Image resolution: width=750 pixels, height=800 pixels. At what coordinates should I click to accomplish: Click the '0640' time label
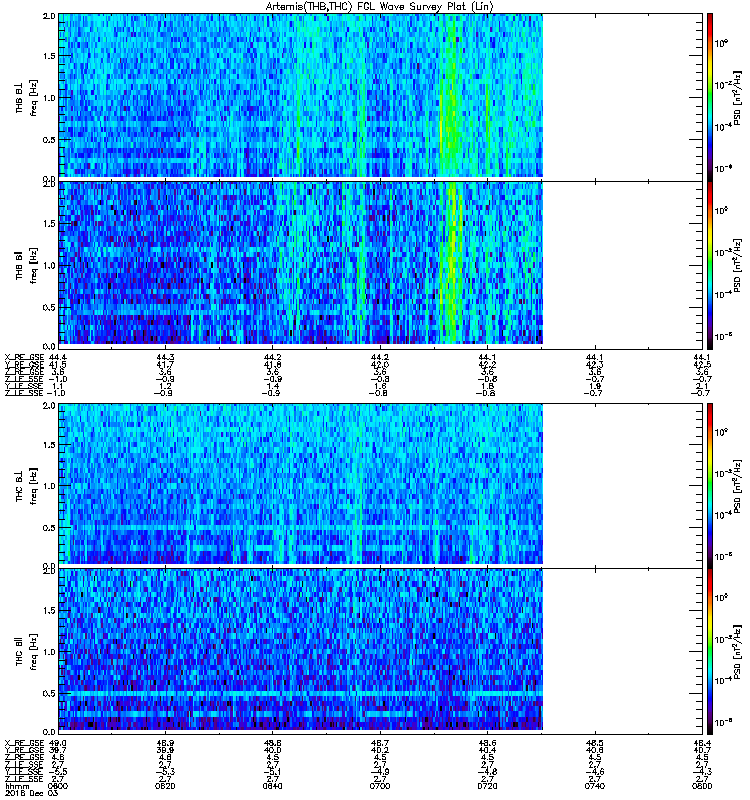tap(272, 786)
